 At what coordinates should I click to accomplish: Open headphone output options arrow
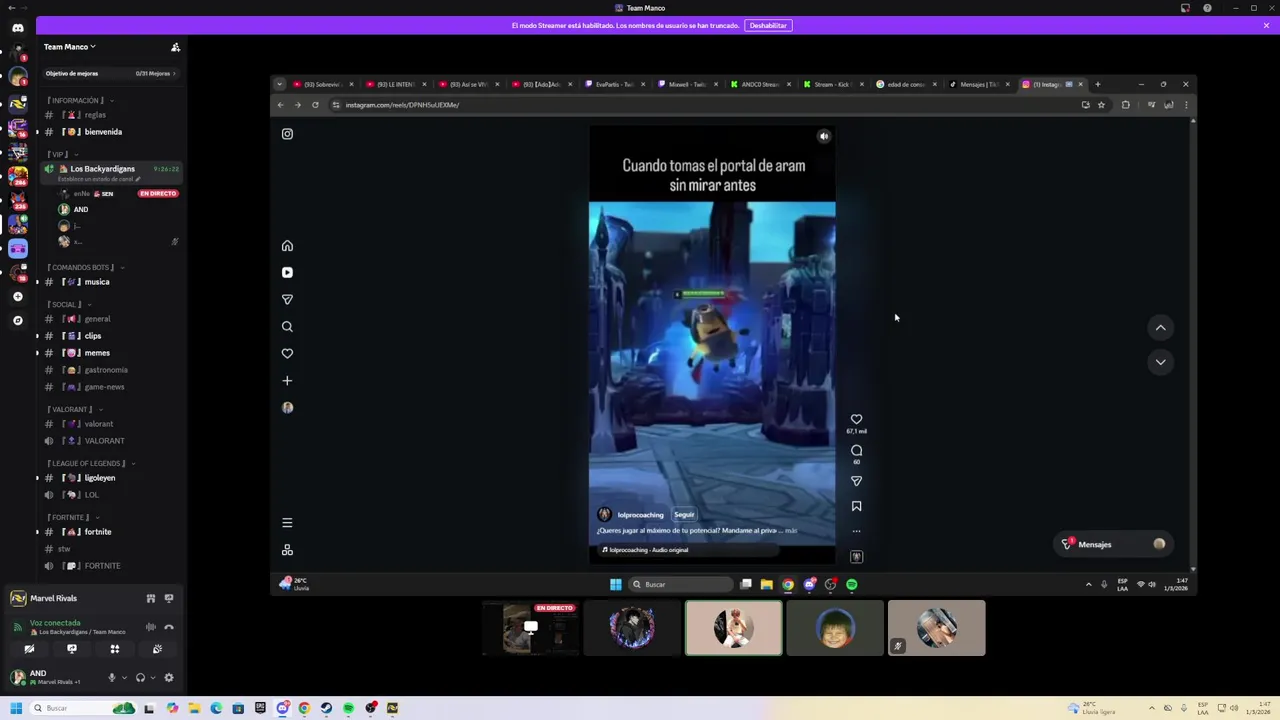[152, 678]
